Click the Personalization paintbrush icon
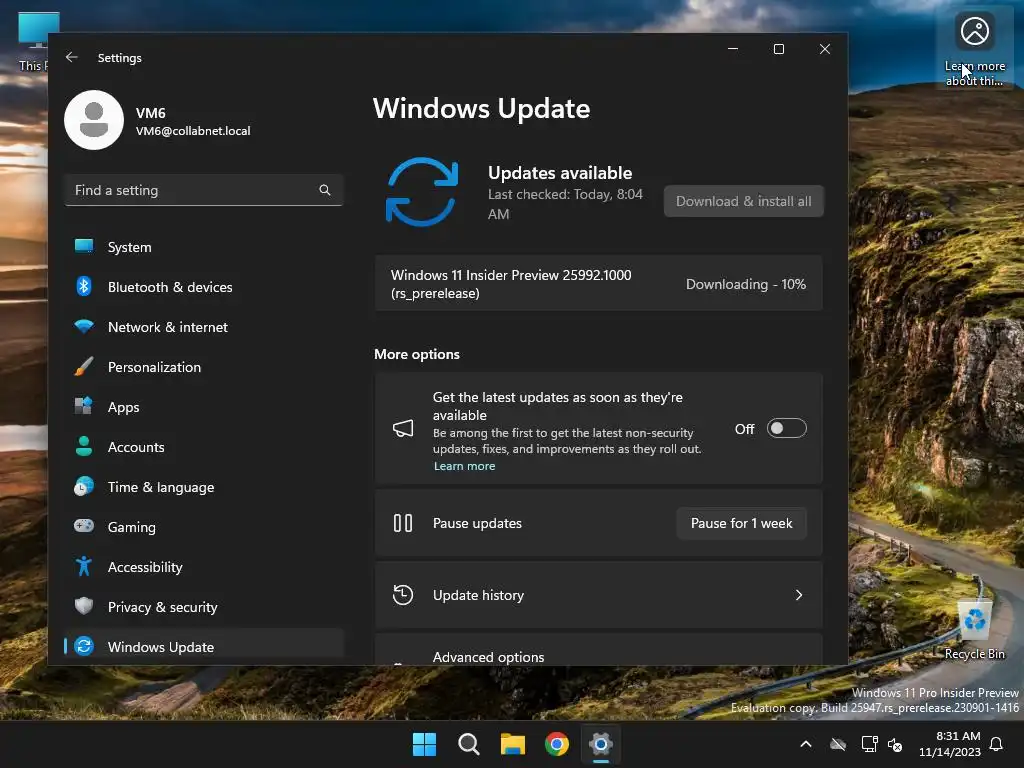This screenshot has width=1024, height=768. 84,366
